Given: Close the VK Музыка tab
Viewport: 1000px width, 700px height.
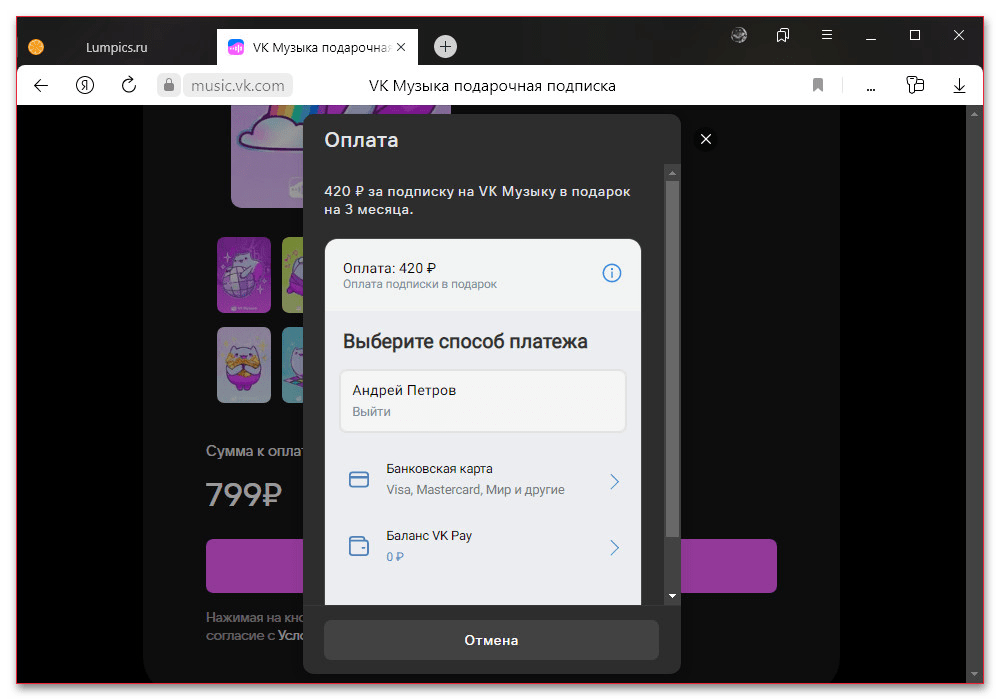Looking at the screenshot, I should click(x=401, y=47).
